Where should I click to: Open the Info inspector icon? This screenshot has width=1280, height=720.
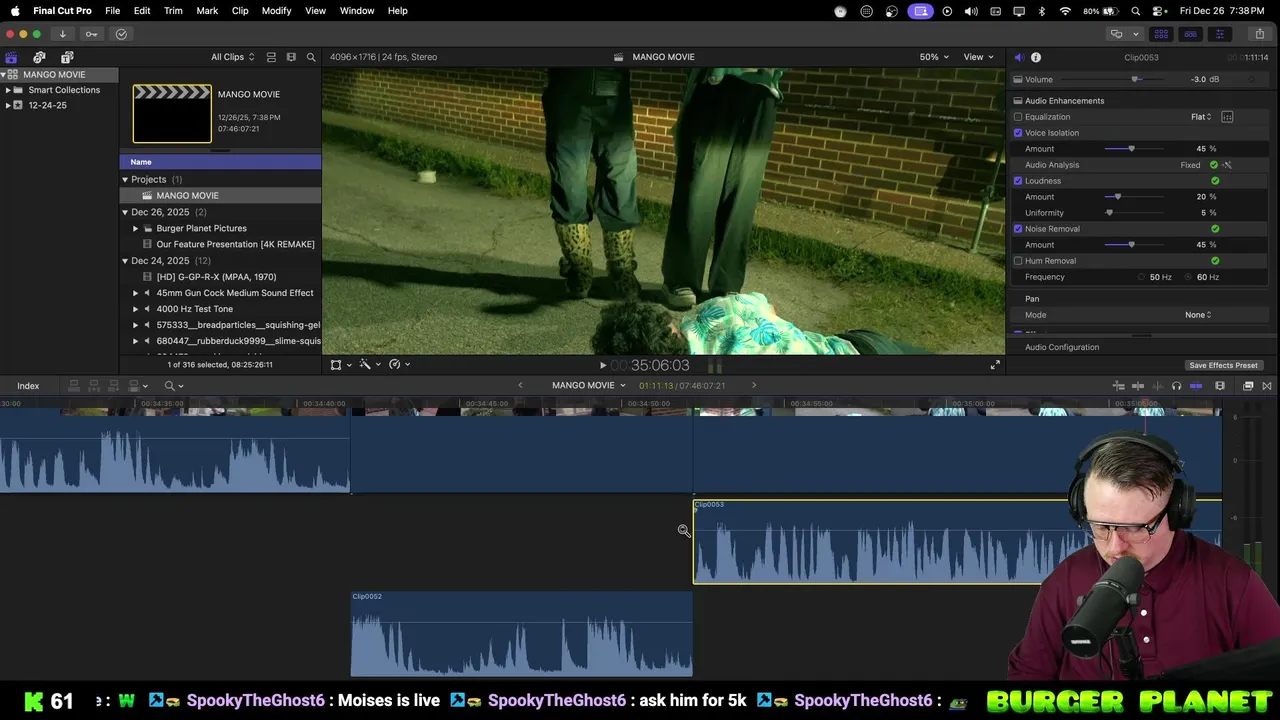click(1036, 57)
